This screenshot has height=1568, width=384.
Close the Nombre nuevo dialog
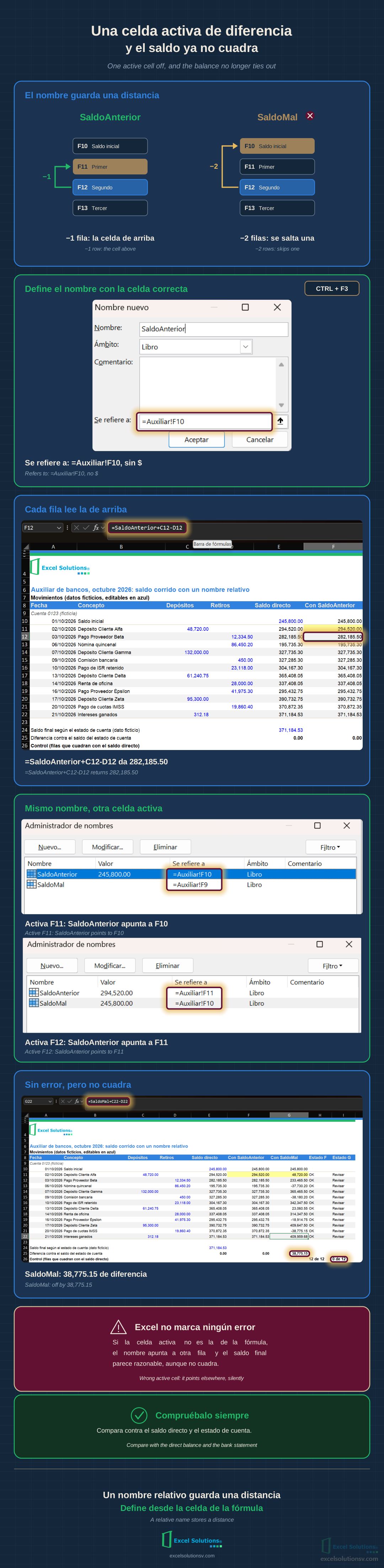tap(277, 308)
